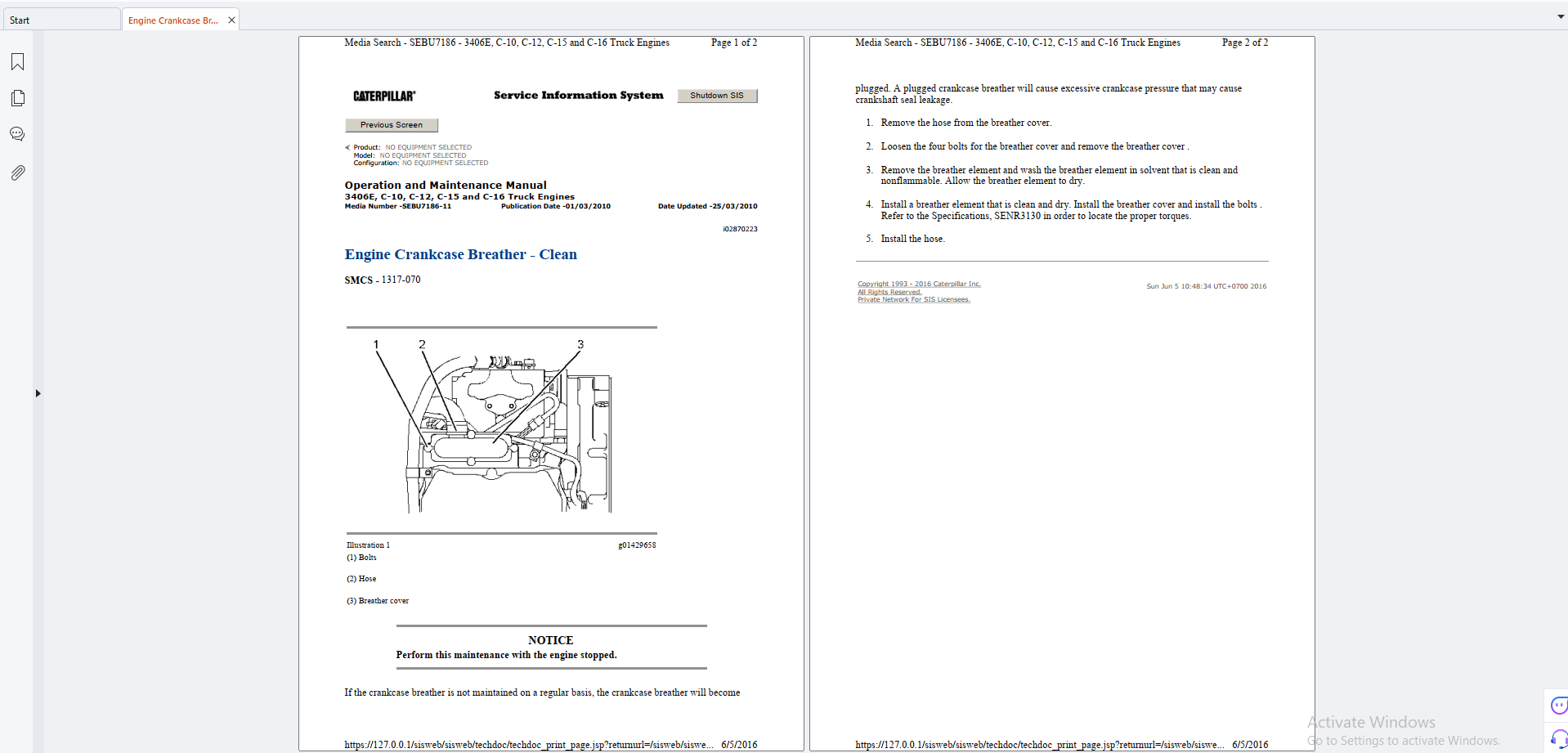The image size is (1568, 753).
Task: Click the Page 2 of 2 header
Action: coord(1245,43)
